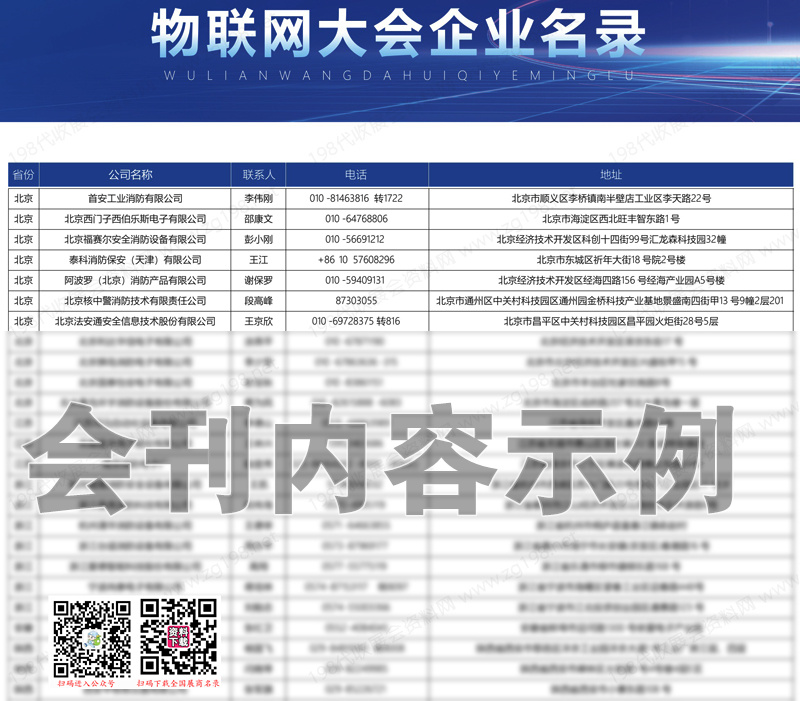Click 北京 province cell in 首安工业消防 row

coord(23,198)
